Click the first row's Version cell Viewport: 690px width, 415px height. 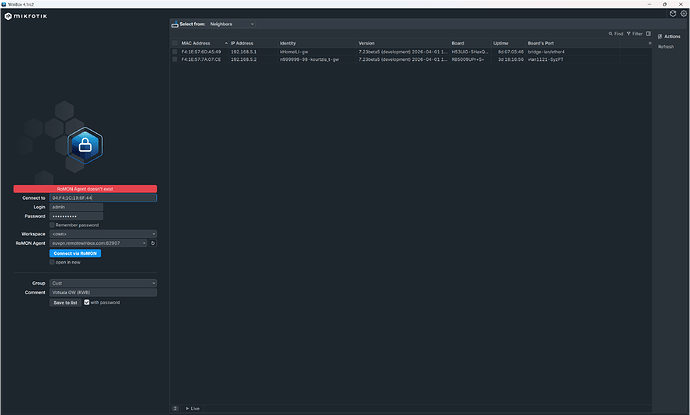[403, 51]
